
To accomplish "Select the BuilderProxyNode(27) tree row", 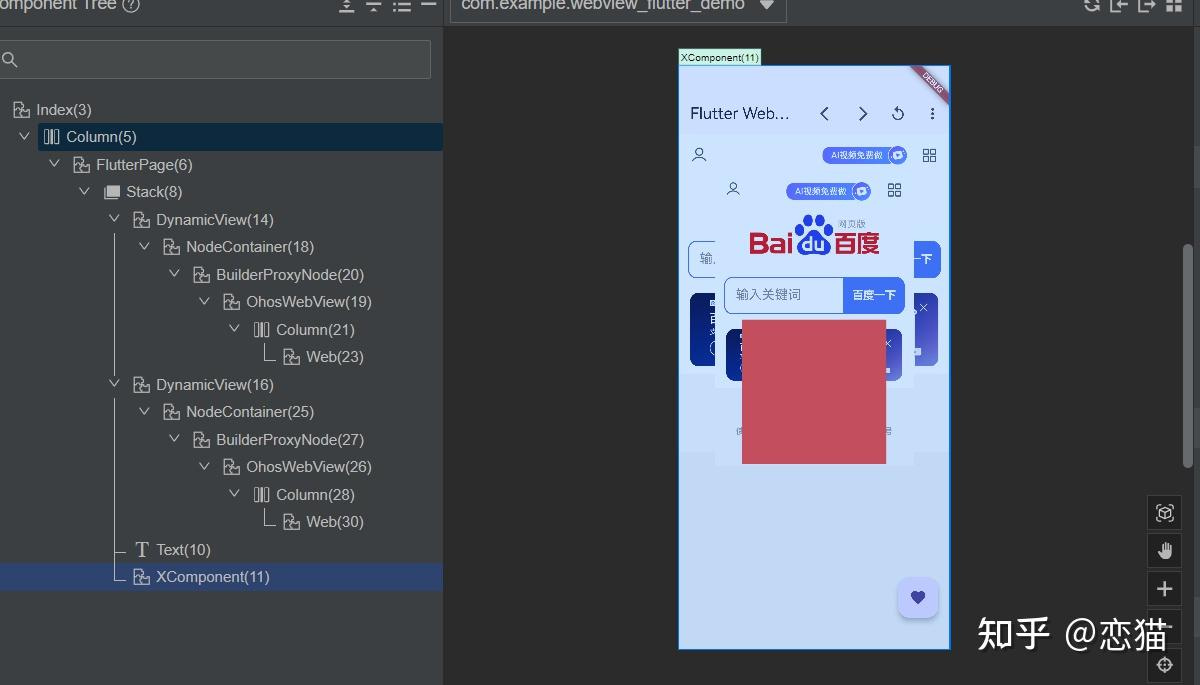I will click(221, 440).
